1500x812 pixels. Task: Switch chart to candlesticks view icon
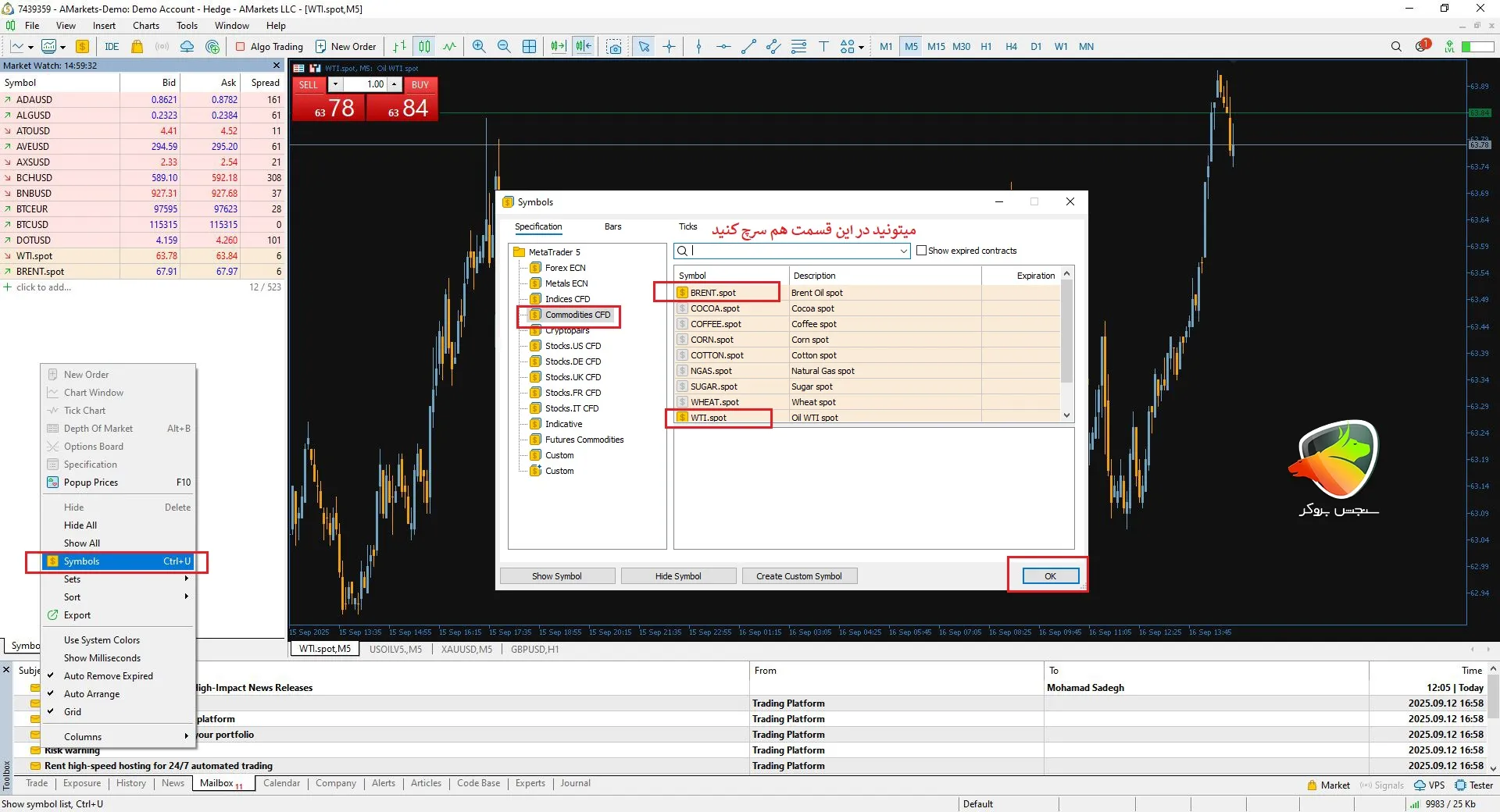(424, 47)
